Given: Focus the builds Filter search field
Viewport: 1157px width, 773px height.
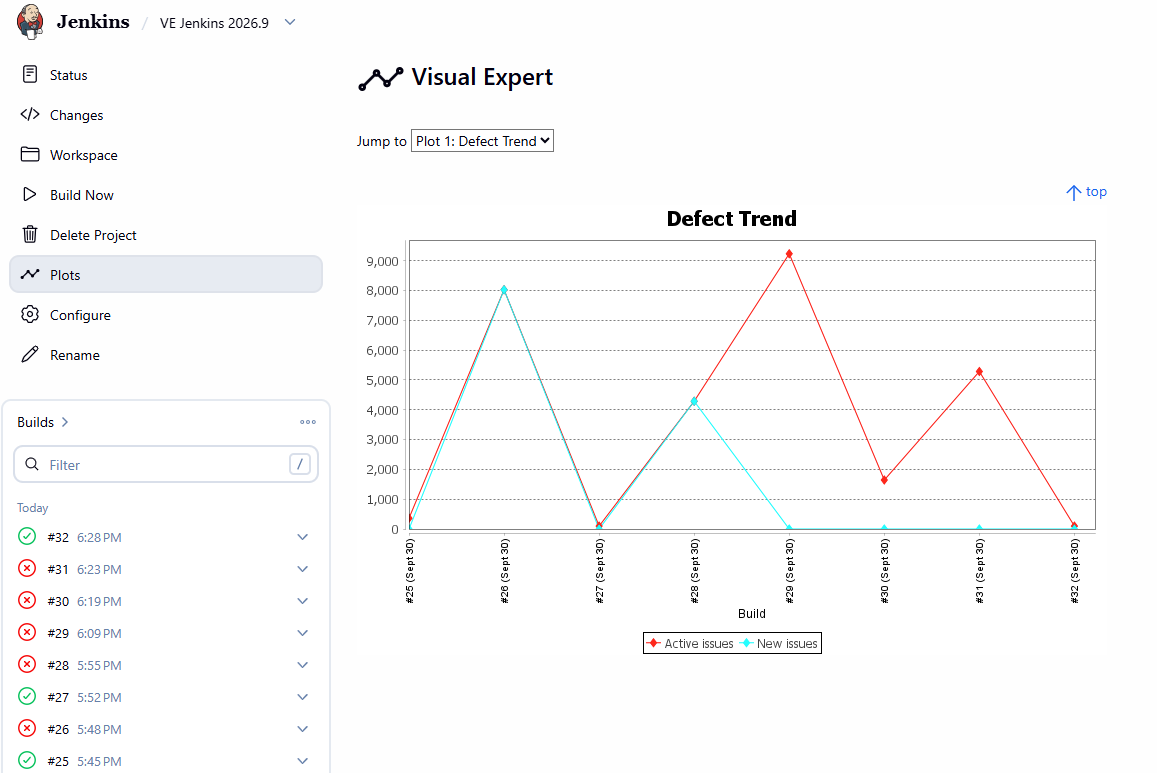Looking at the screenshot, I should point(166,464).
